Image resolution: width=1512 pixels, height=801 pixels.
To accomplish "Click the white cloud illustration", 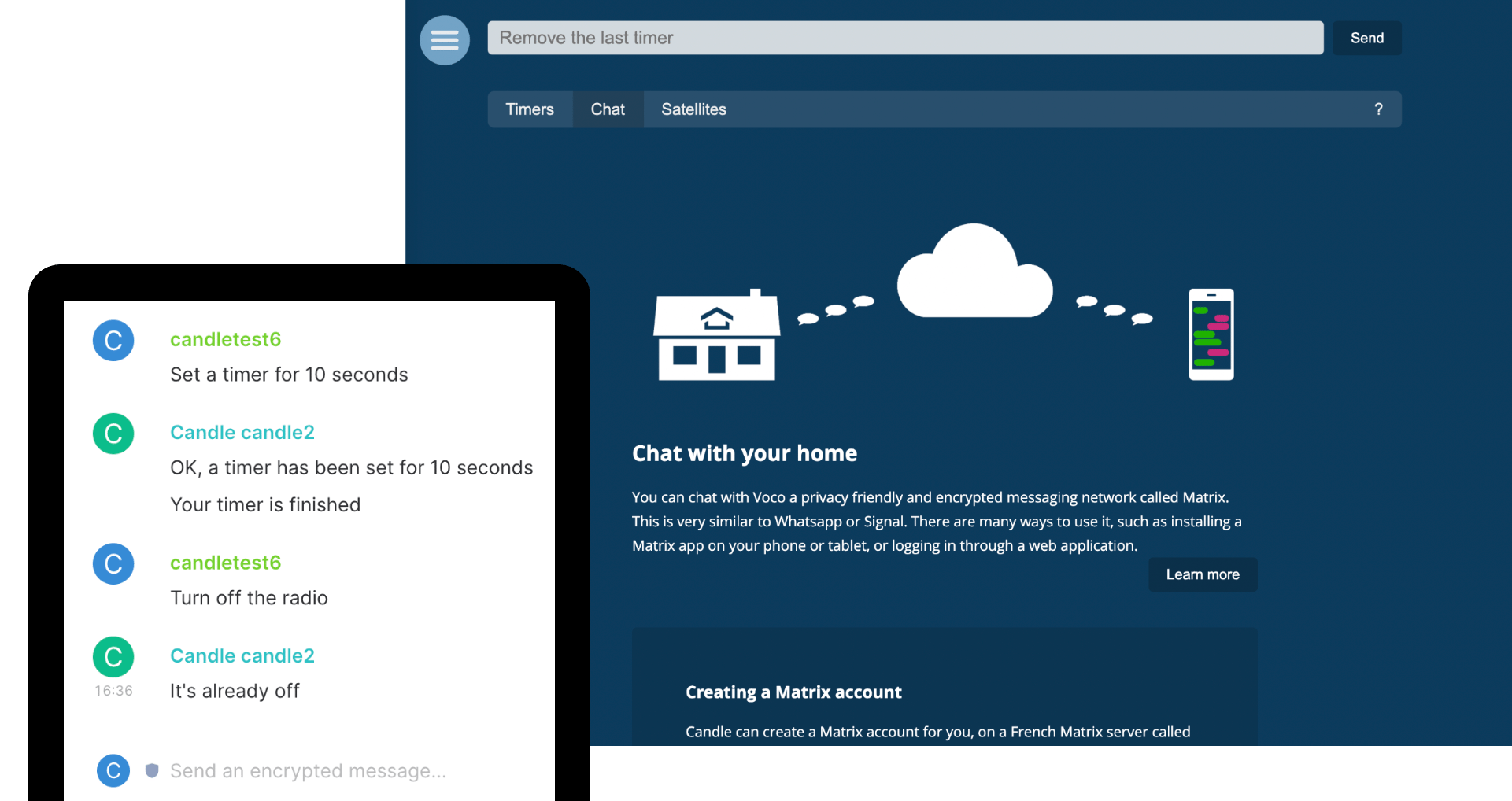I will pyautogui.click(x=974, y=274).
